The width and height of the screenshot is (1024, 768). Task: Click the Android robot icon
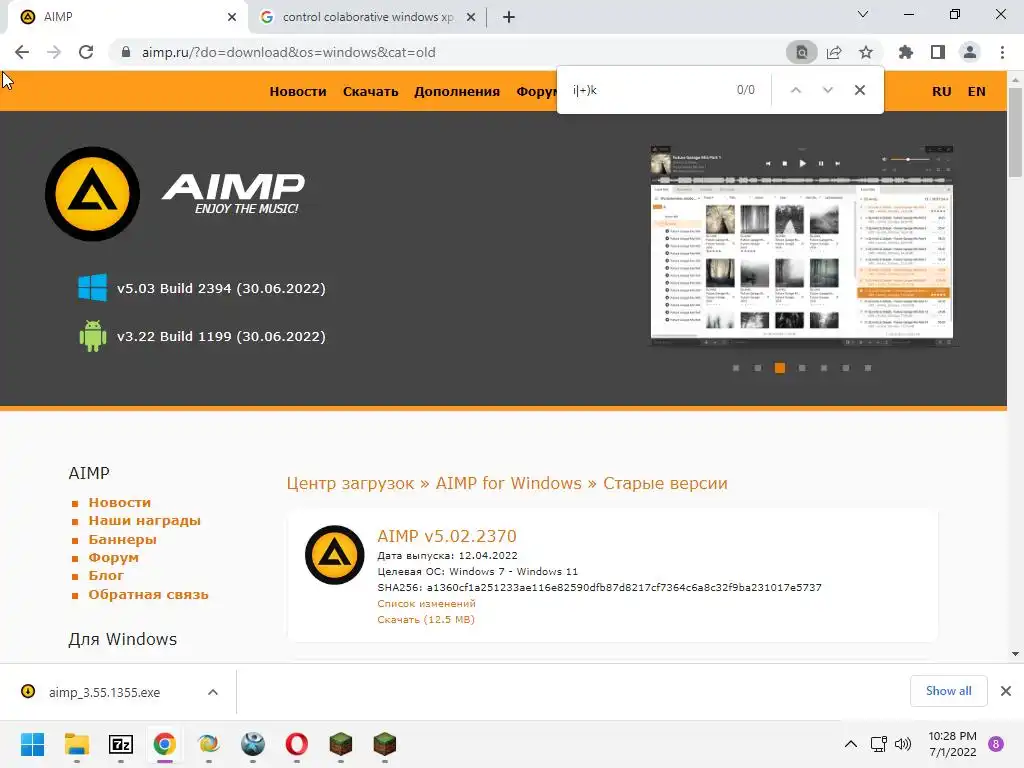click(x=92, y=336)
